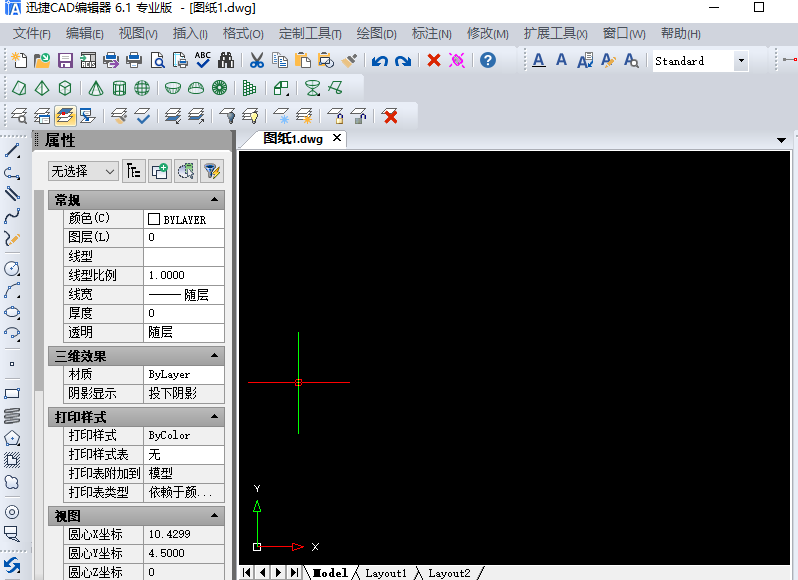This screenshot has width=798, height=580.
Task: Close the 图纸1.dwg document tab
Action: (337, 139)
